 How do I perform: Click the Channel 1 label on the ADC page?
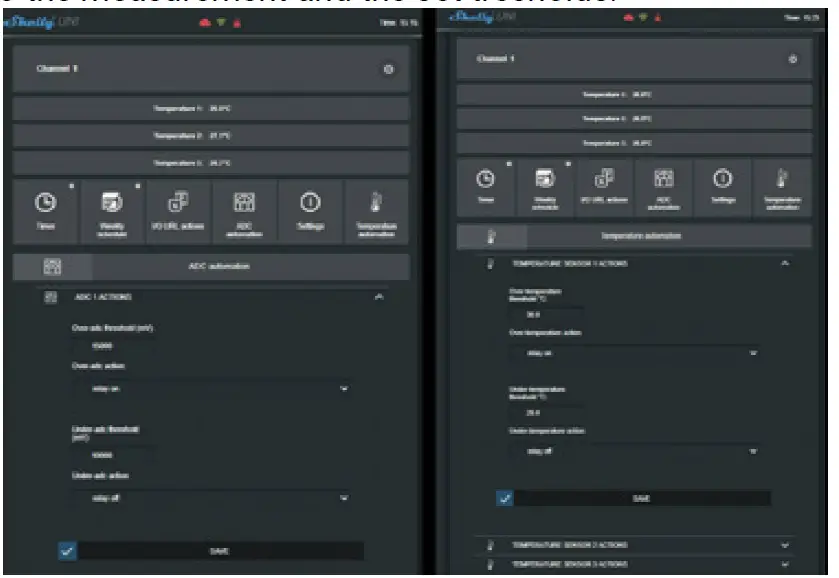57,69
